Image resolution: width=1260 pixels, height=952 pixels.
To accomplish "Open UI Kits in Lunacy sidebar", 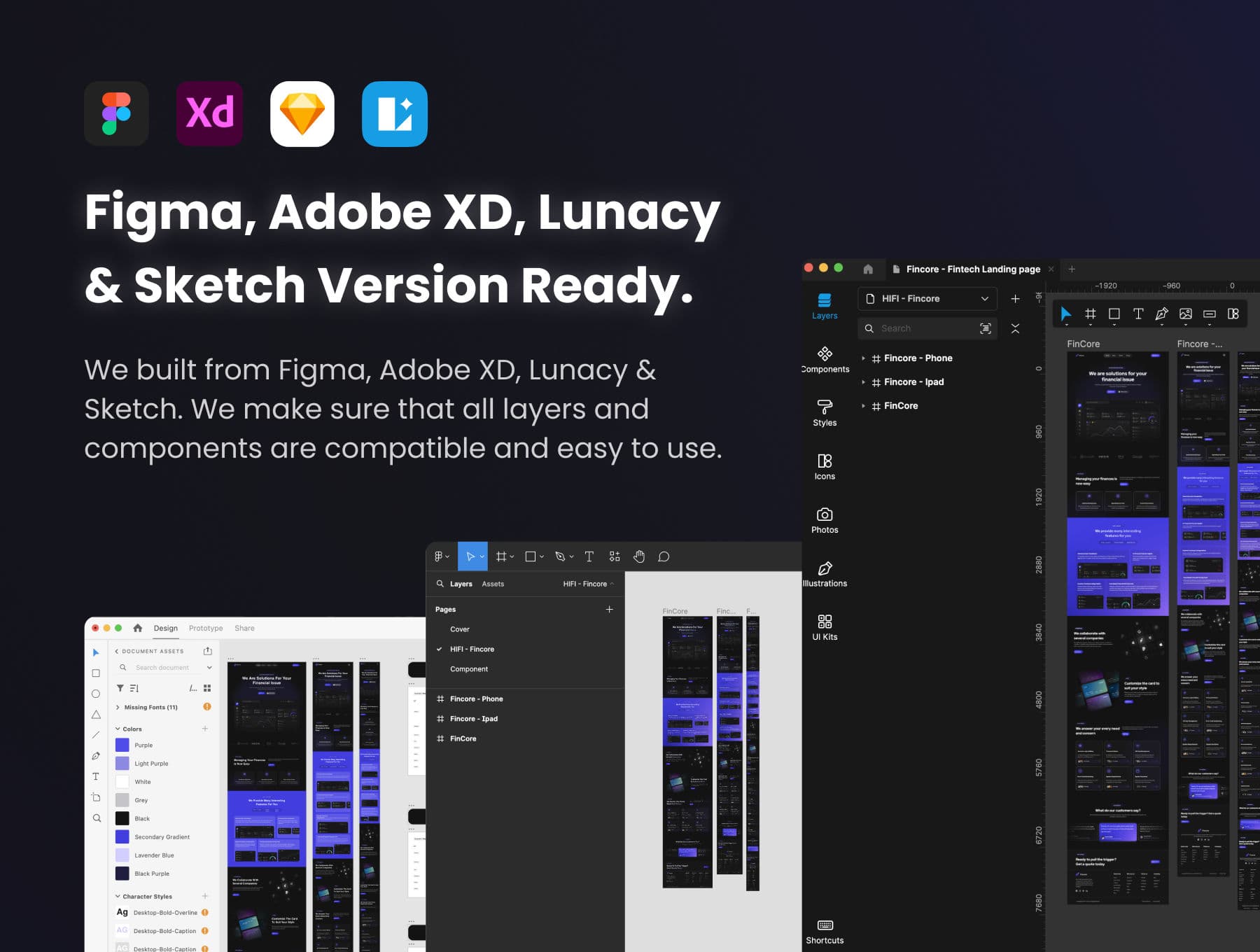I will point(825,628).
